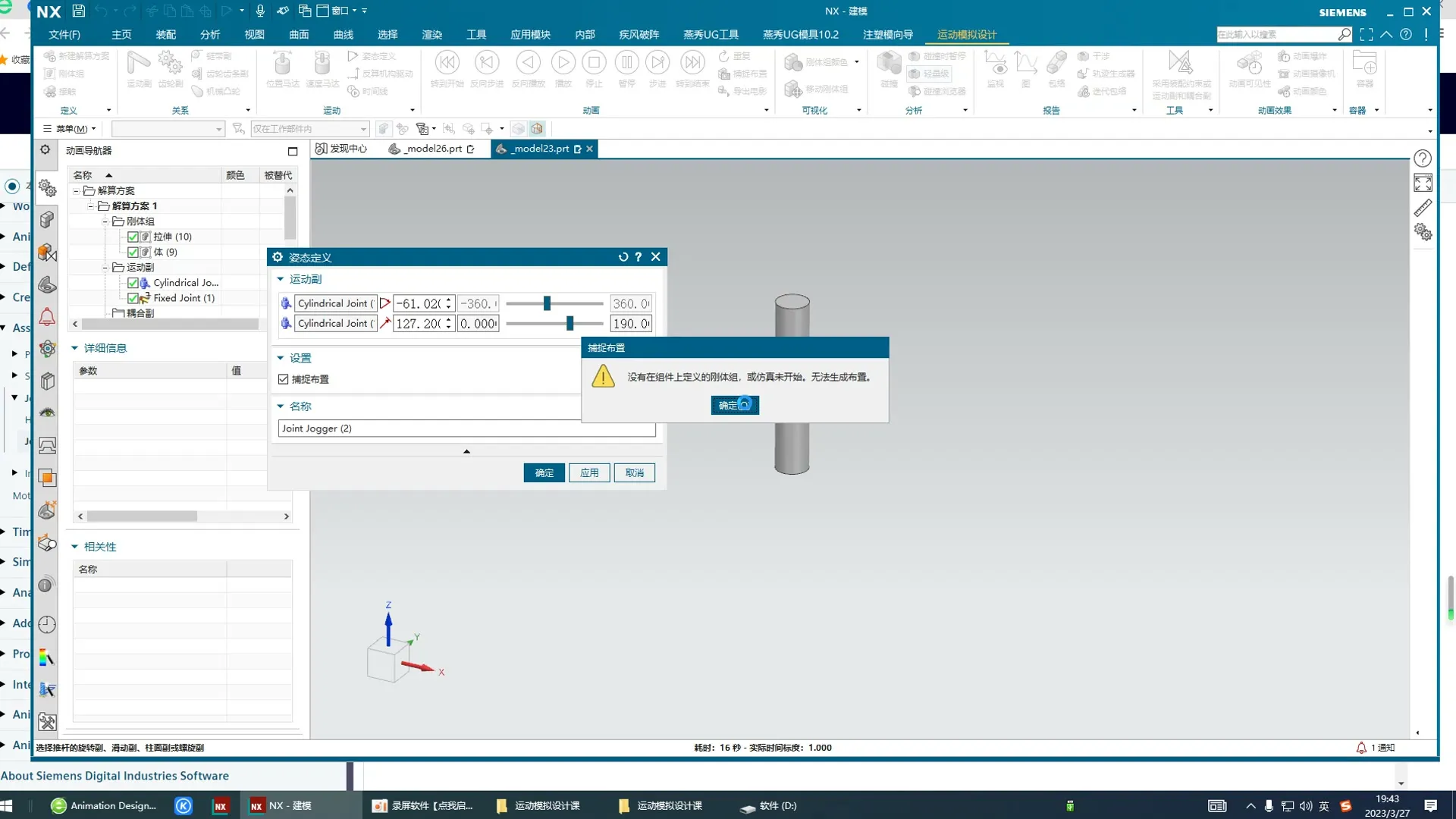
Task: Click the Stop animation icon
Action: pos(594,63)
